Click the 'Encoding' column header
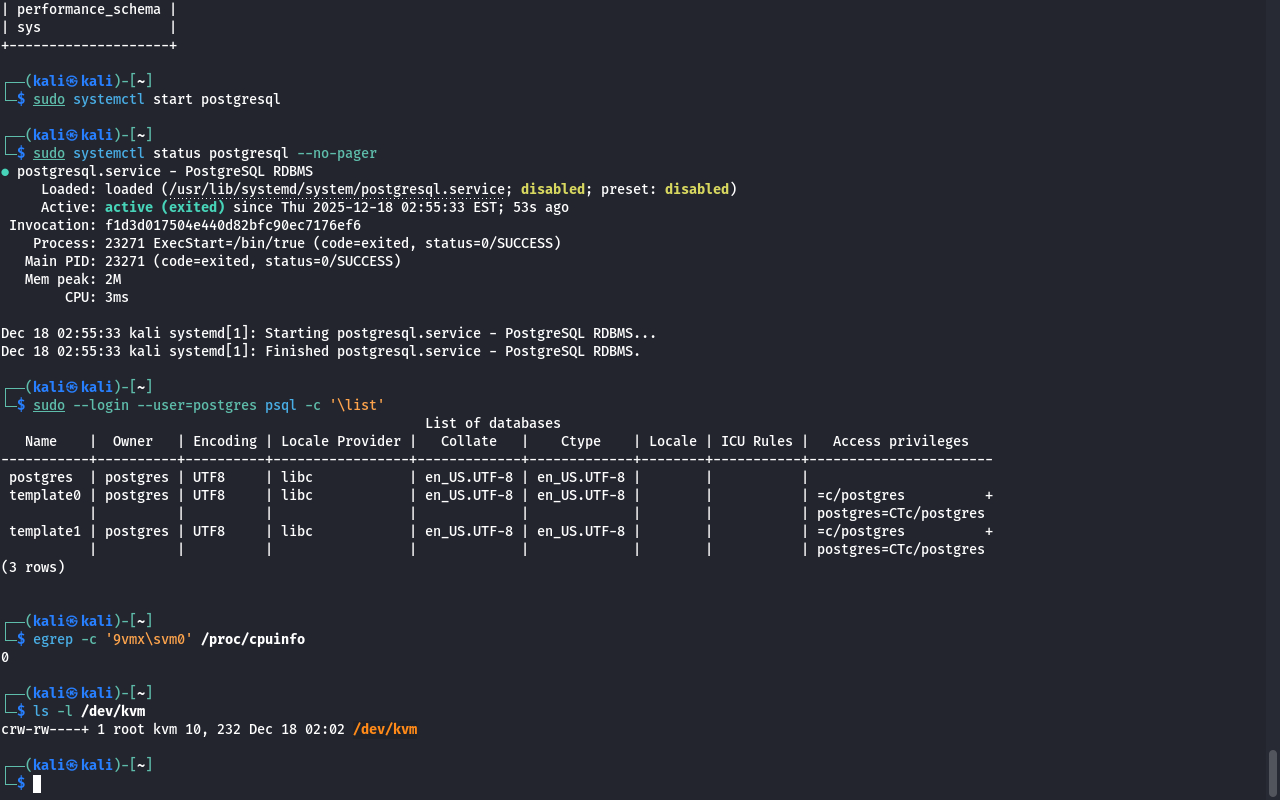Image resolution: width=1280 pixels, height=800 pixels. [225, 441]
